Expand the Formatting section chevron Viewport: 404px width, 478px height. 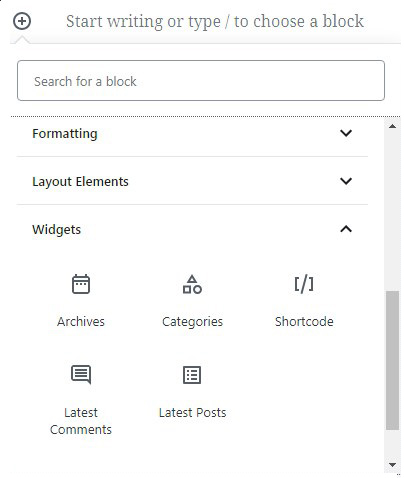[x=346, y=133]
